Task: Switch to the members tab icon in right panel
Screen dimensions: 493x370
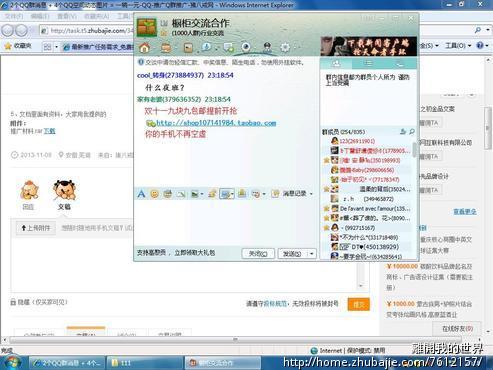Action: pos(336,63)
